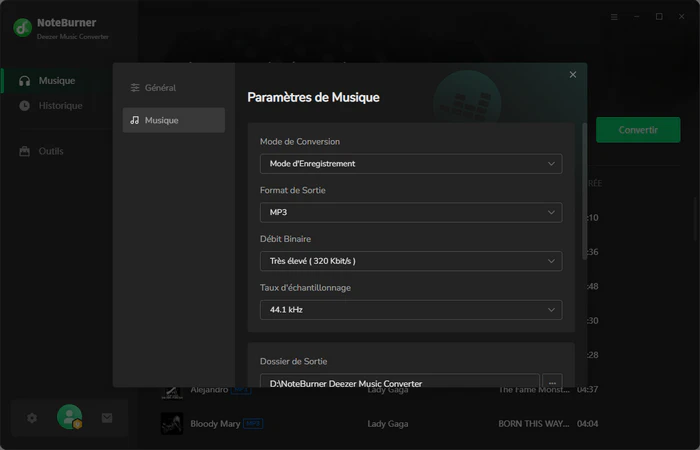Screen dimensions: 700x450
Task: Click the NoteBurner logo icon
Action: click(x=22, y=28)
